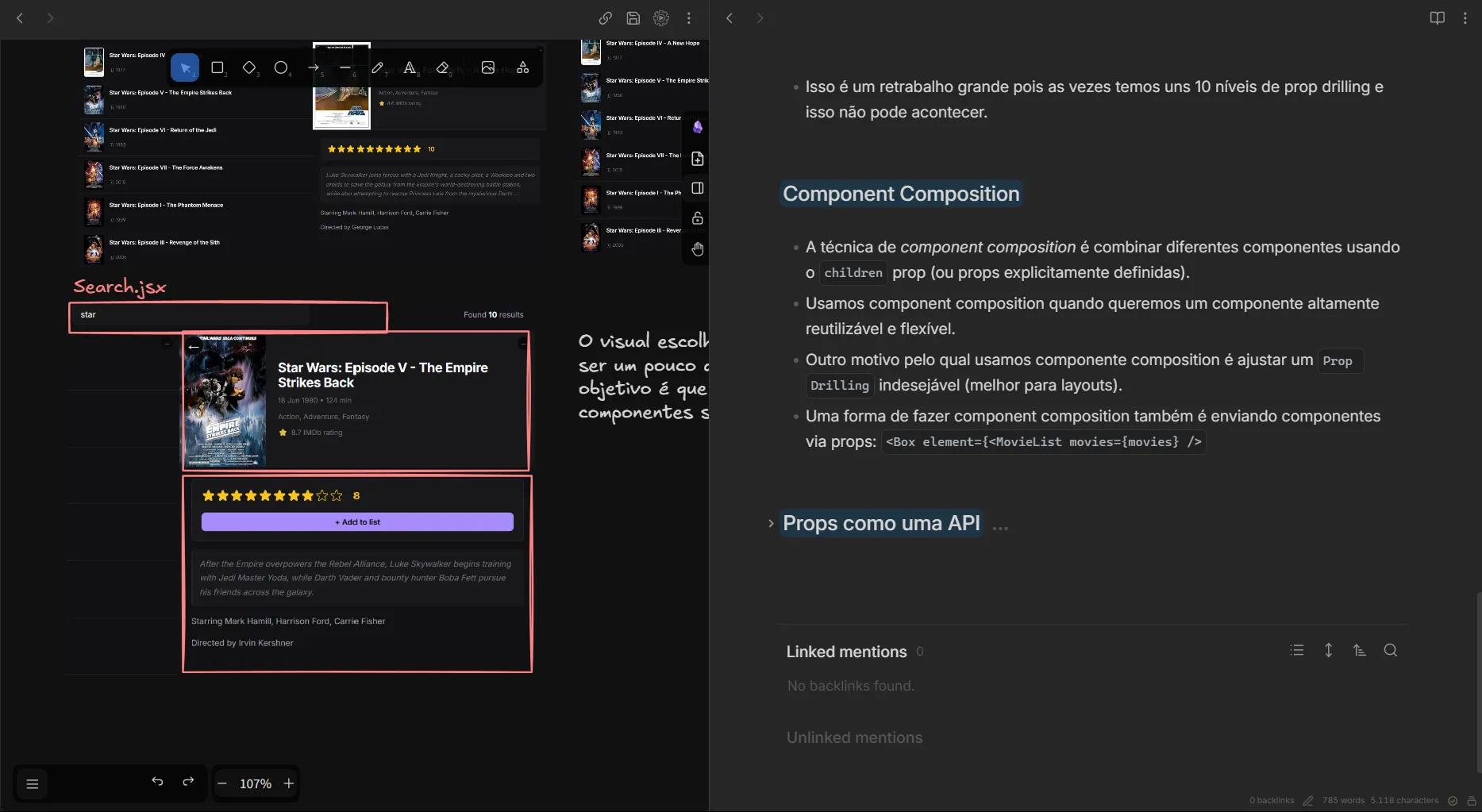The height and width of the screenshot is (812, 1482).
Task: Click the '785 words' count
Action: tap(1343, 801)
